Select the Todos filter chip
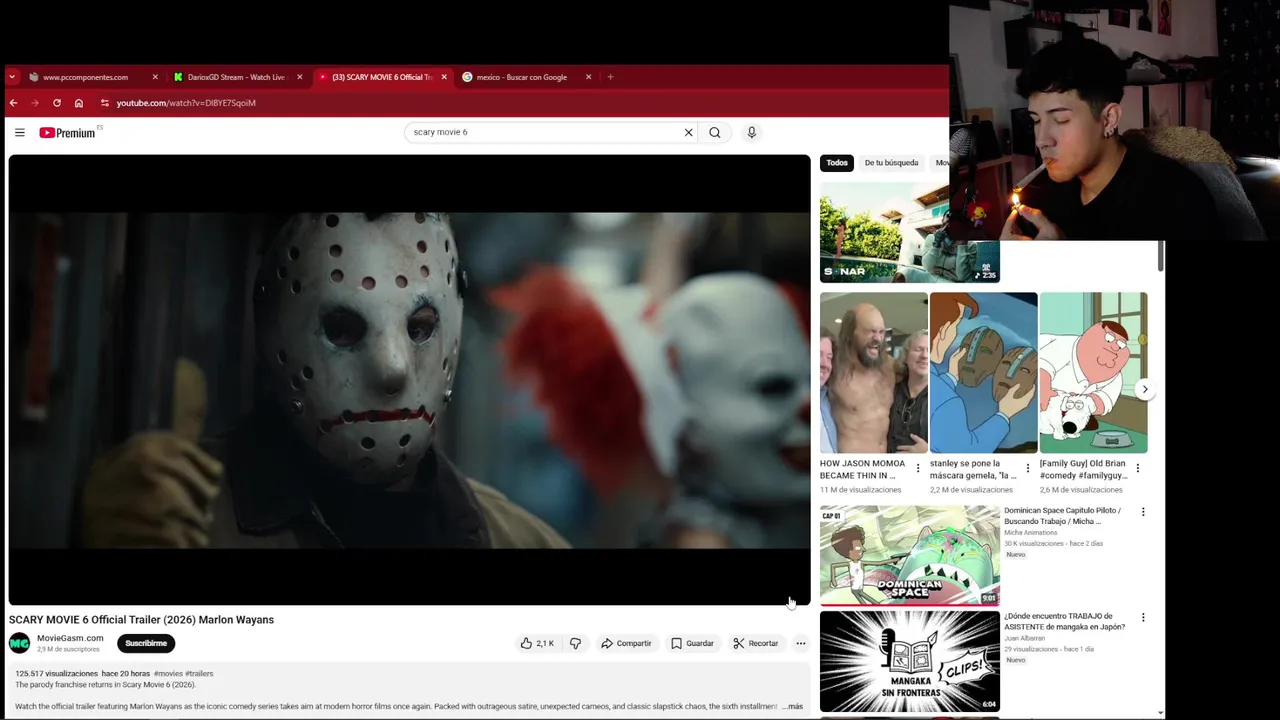Viewport: 1280px width, 720px height. pos(837,163)
